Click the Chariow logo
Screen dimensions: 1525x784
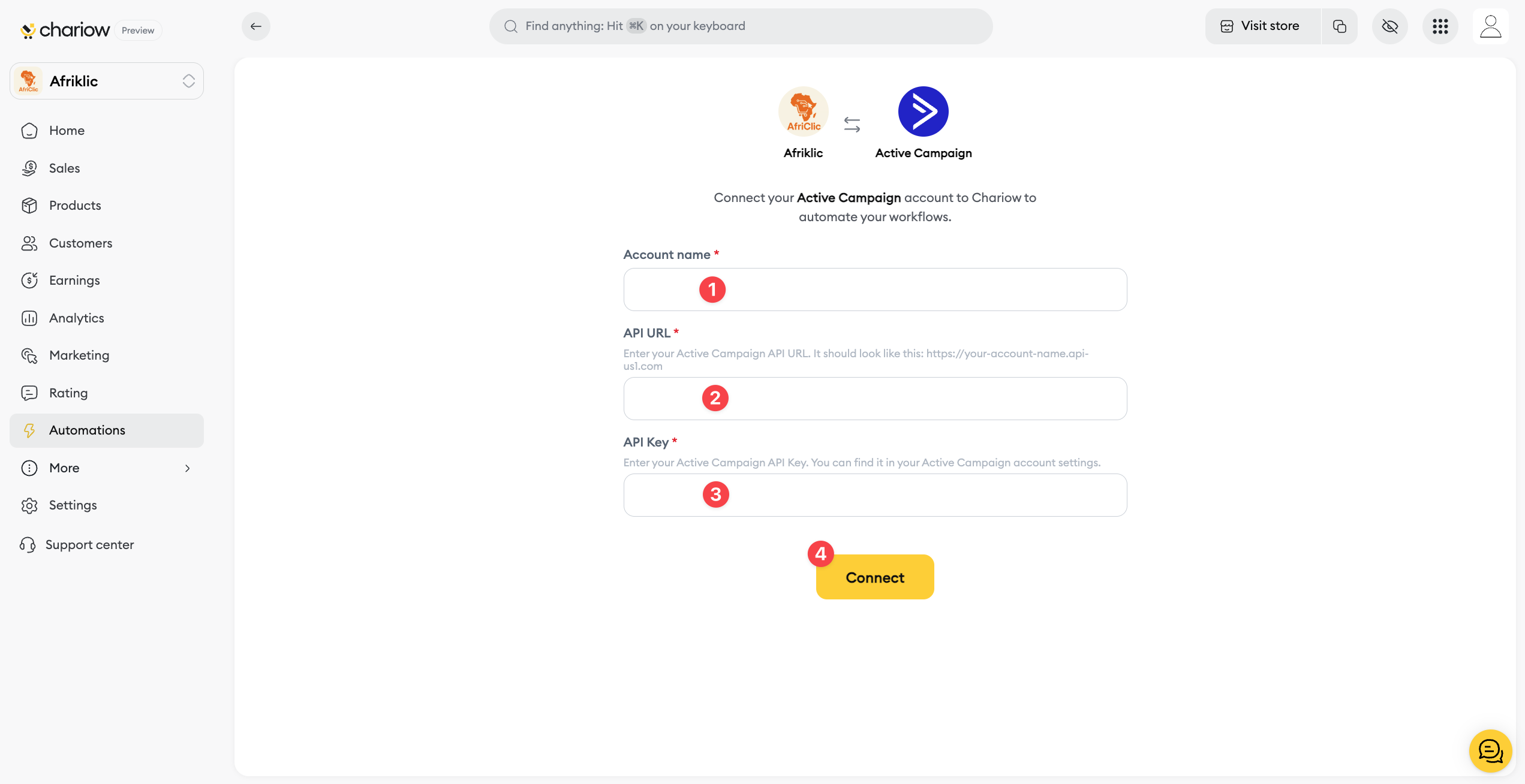[65, 30]
